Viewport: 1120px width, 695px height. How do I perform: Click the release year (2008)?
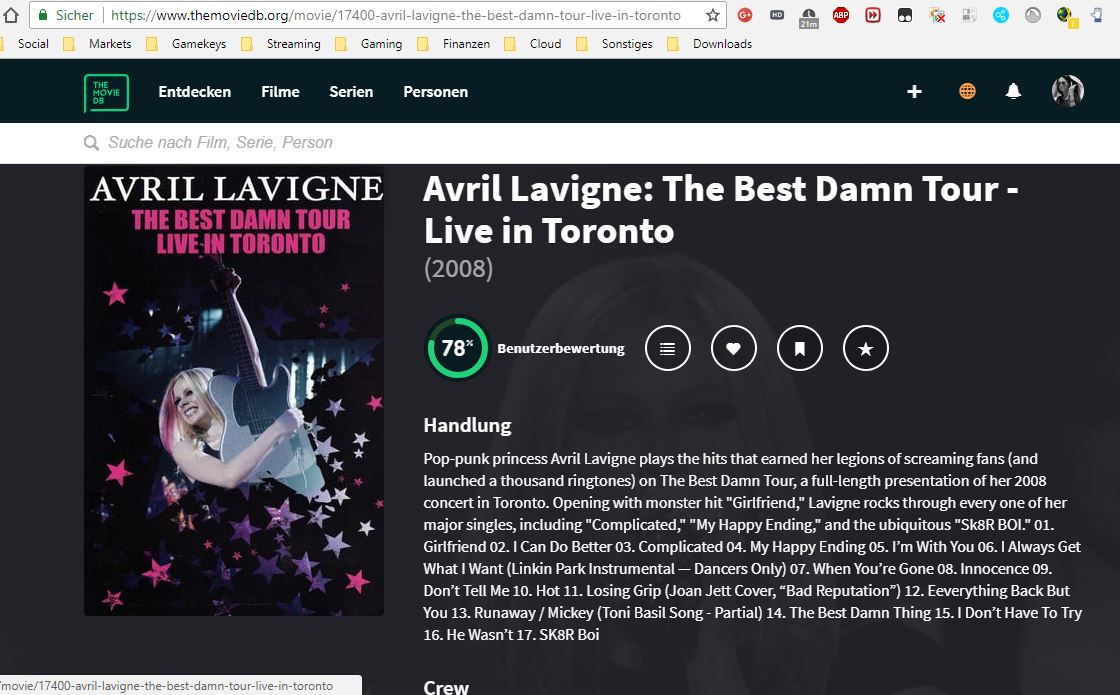click(x=459, y=269)
